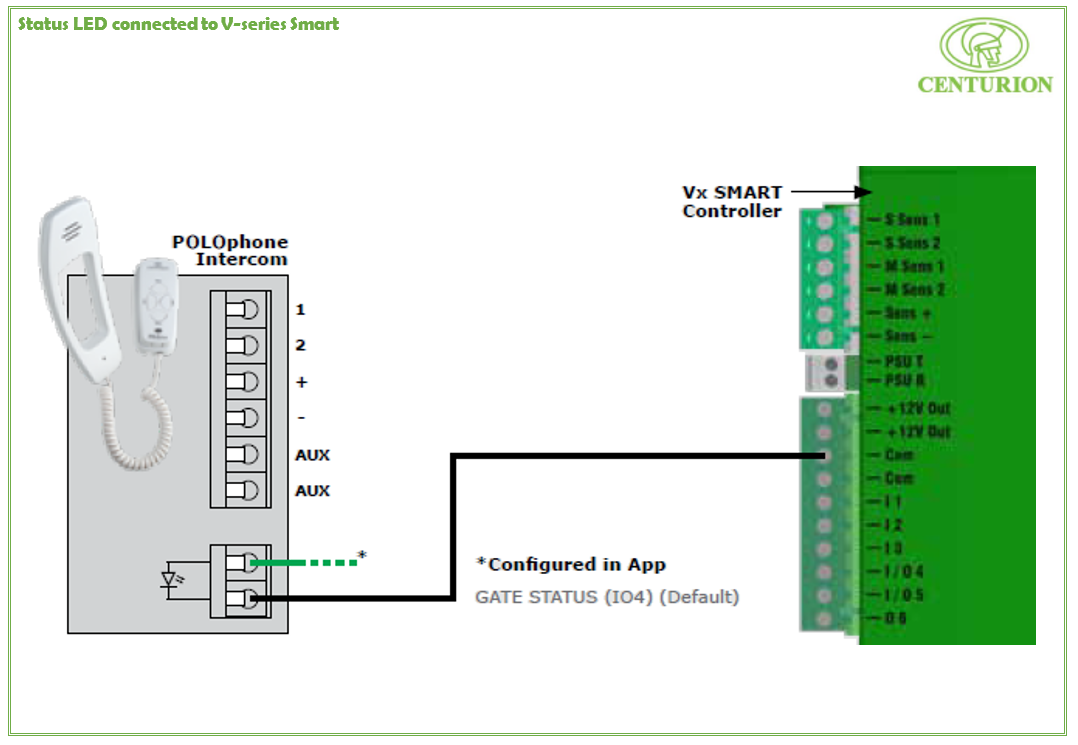The width and height of the screenshot is (1078, 745).
Task: Click the 'S Sens 1' controller label
Action: point(912,219)
